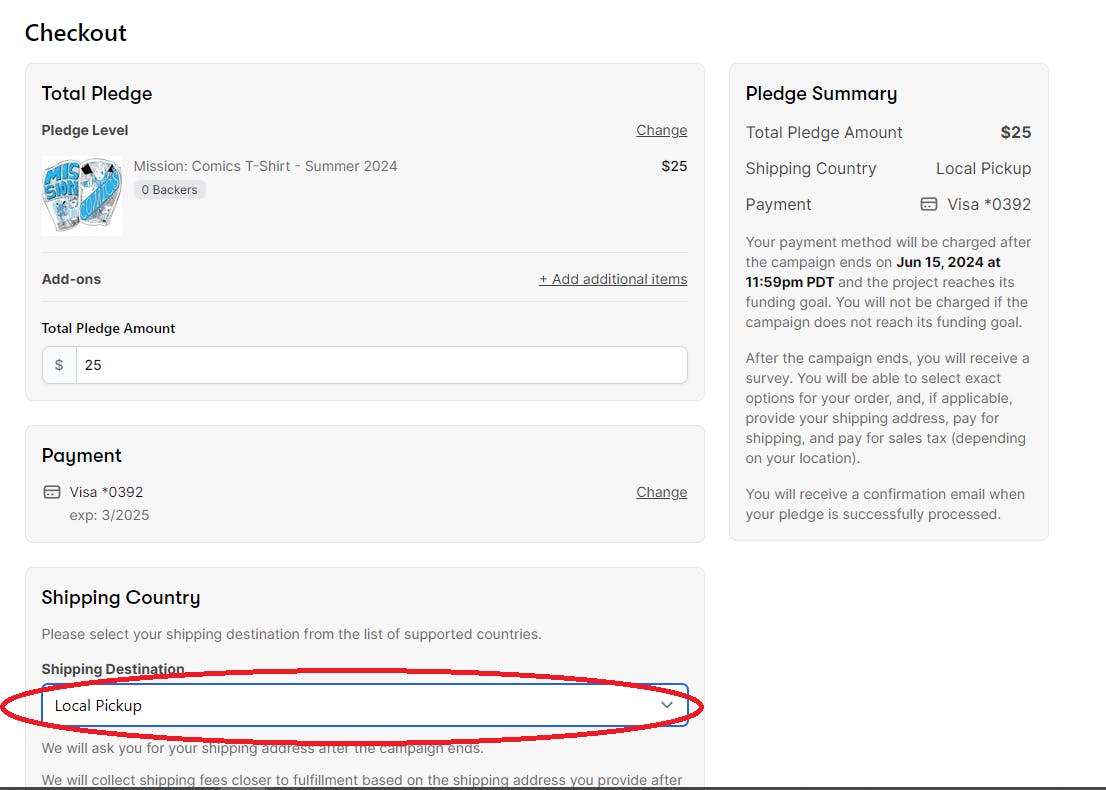This screenshot has height=790, width=1106.
Task: Click the Mission: Comics T-Shirt reward title
Action: click(x=265, y=166)
